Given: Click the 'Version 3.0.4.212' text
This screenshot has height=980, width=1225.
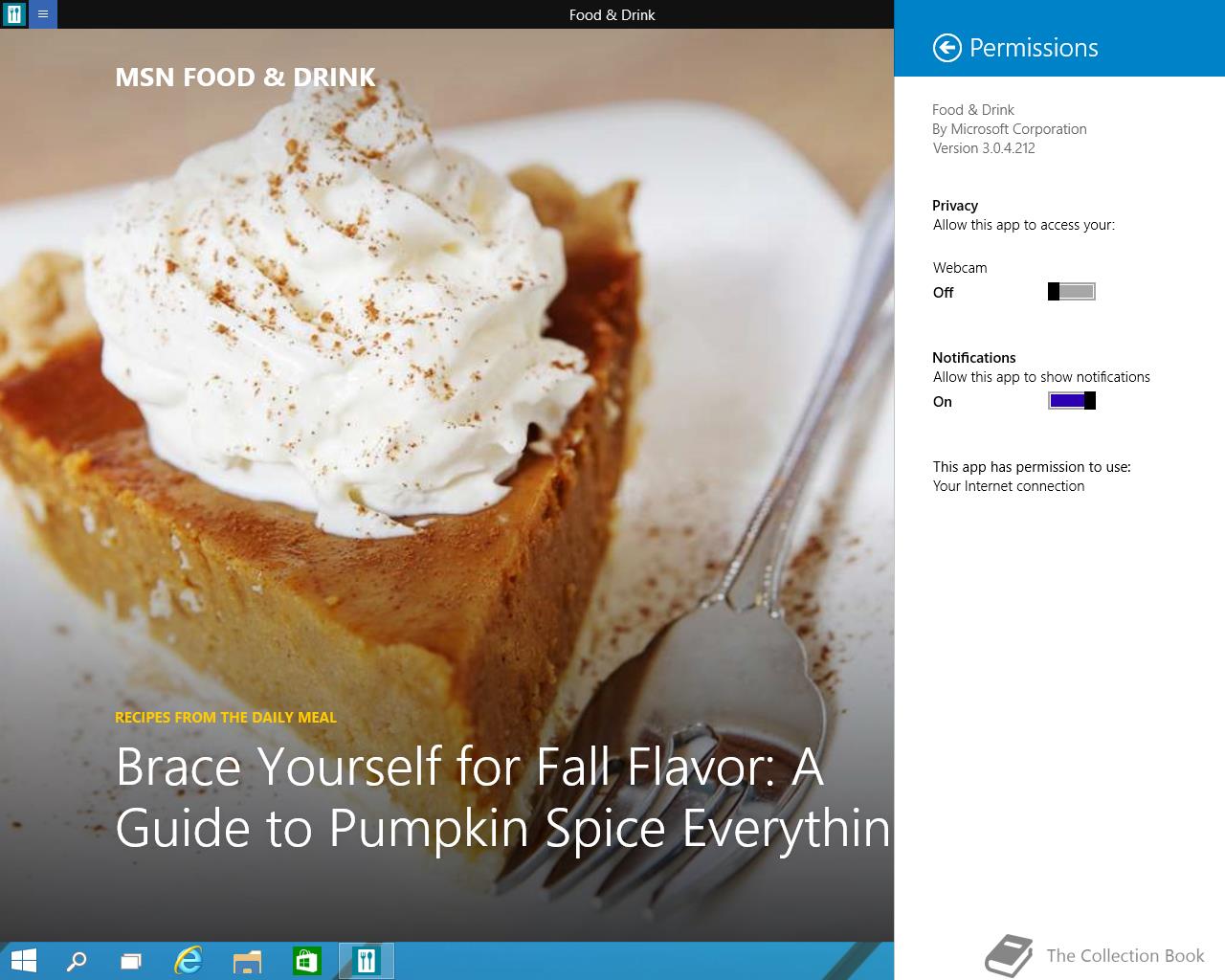Looking at the screenshot, I should pos(984,148).
